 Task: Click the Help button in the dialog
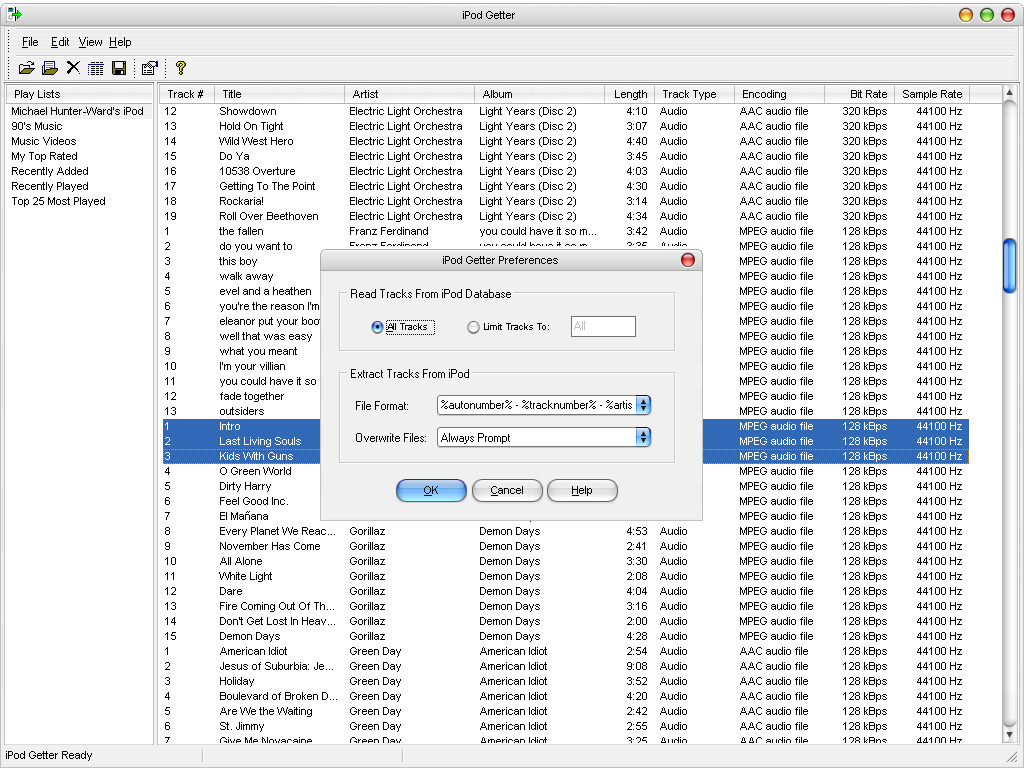[x=582, y=490]
